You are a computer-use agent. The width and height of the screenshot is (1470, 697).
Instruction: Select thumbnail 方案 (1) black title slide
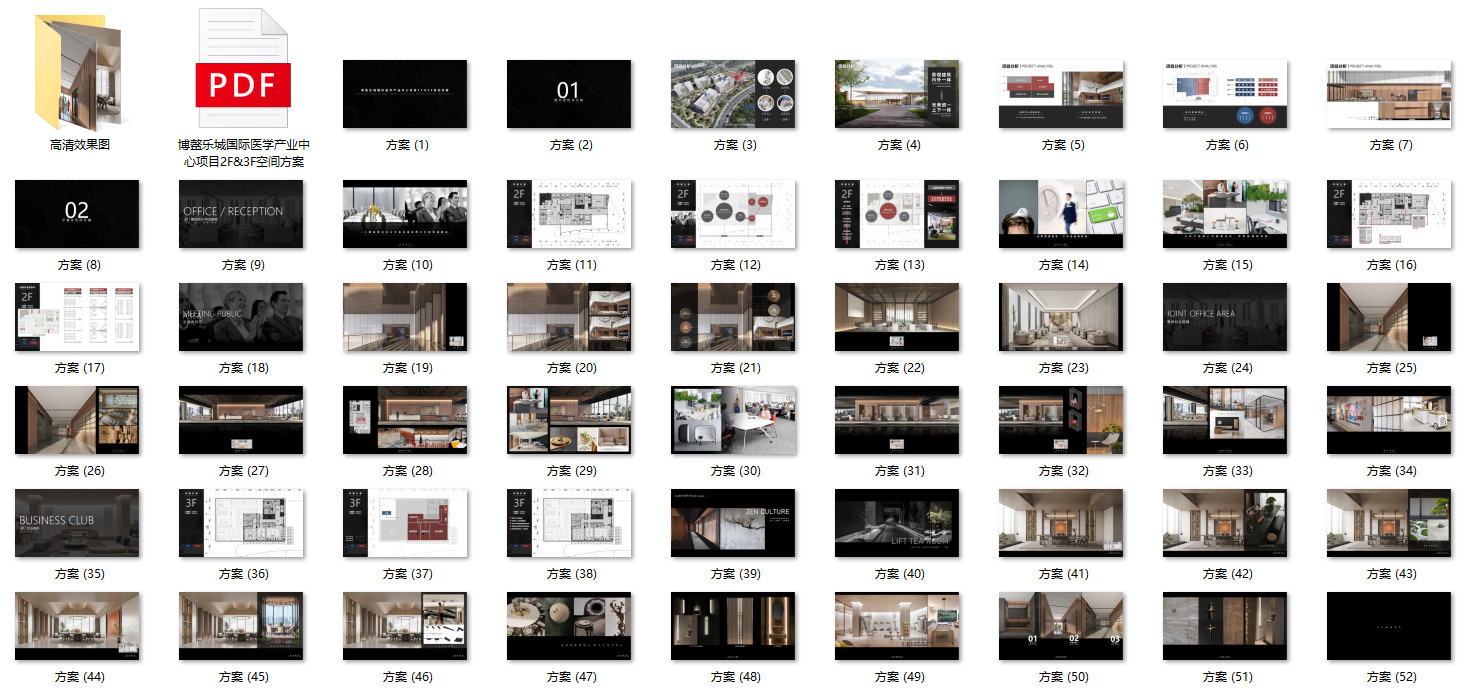coord(405,94)
